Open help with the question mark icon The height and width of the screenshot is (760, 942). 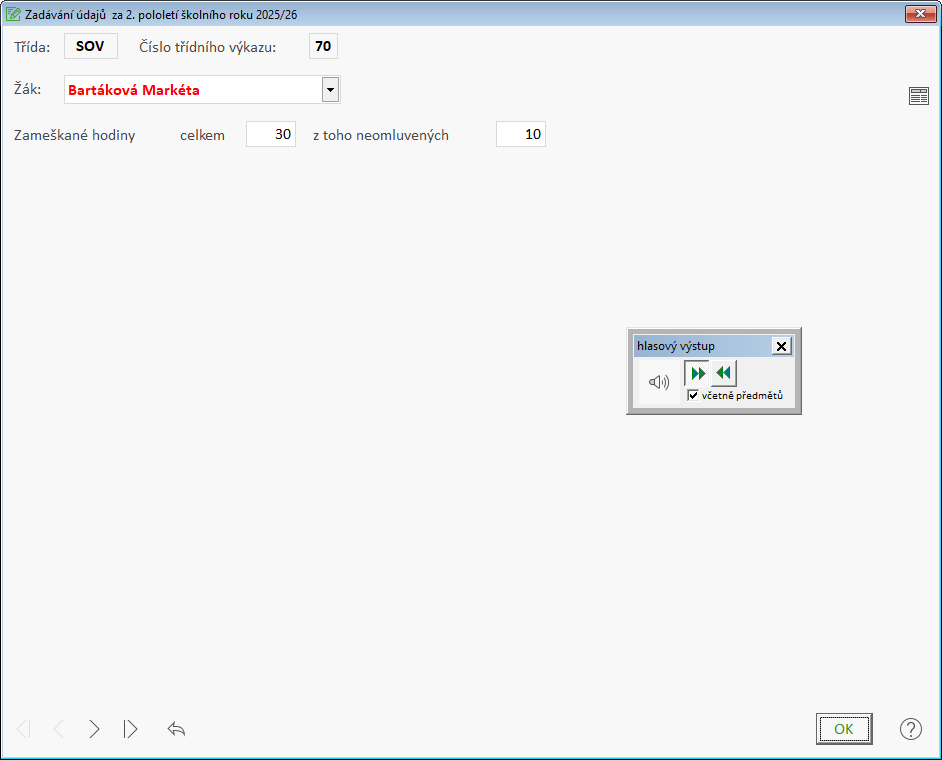(x=910, y=729)
